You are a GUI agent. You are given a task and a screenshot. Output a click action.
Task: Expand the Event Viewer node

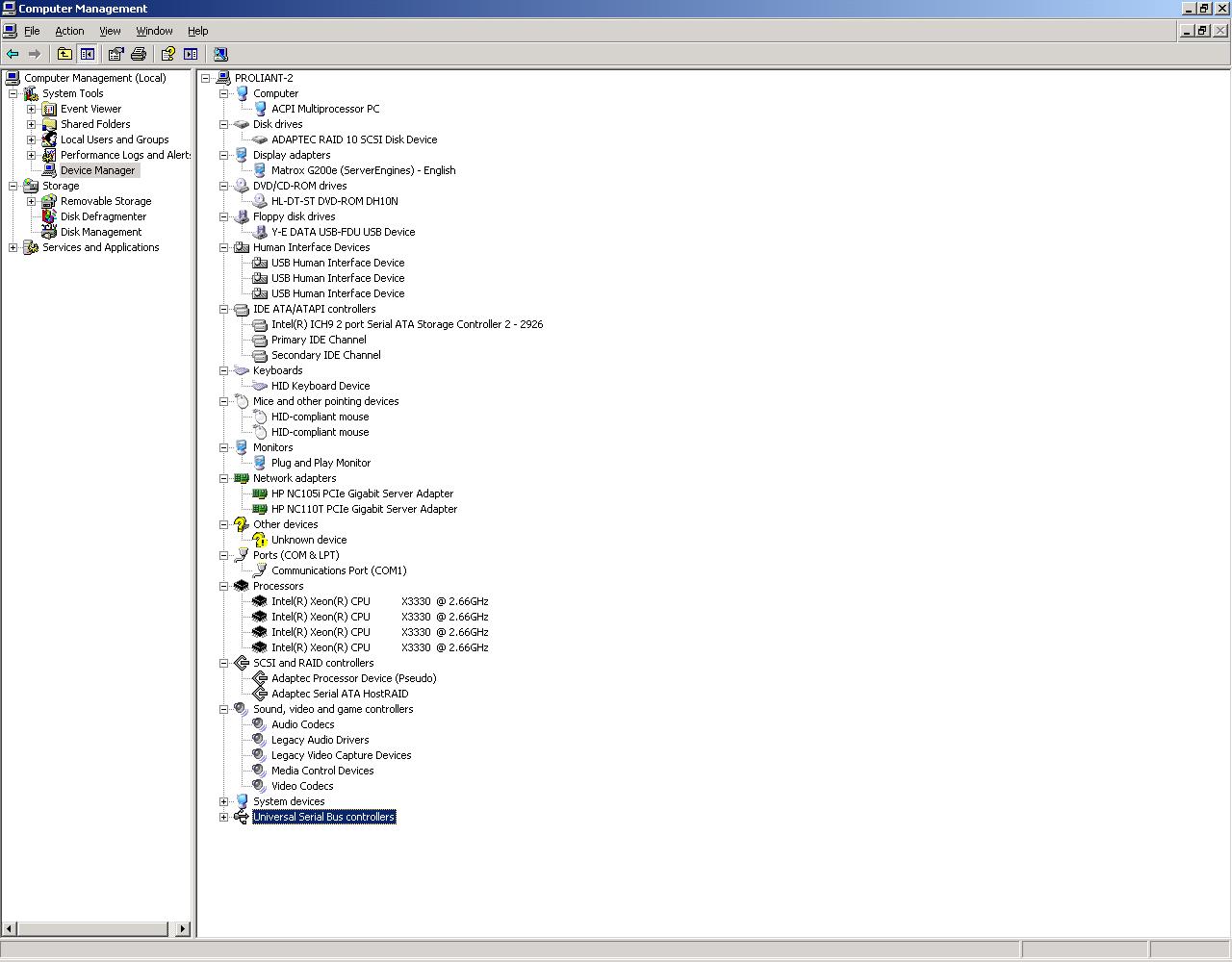pyautogui.click(x=32, y=109)
